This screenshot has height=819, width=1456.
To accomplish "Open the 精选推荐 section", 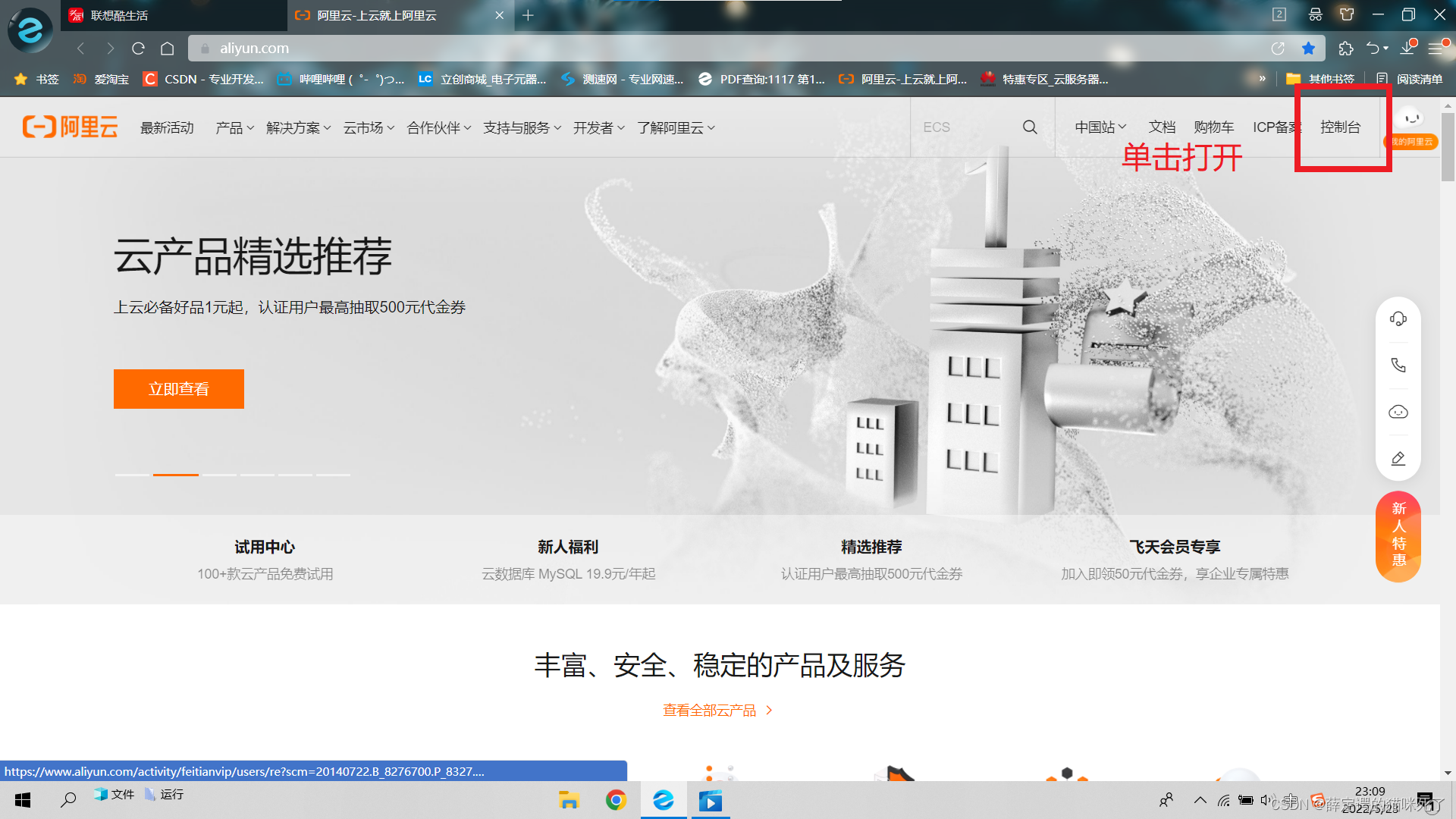I will (871, 558).
